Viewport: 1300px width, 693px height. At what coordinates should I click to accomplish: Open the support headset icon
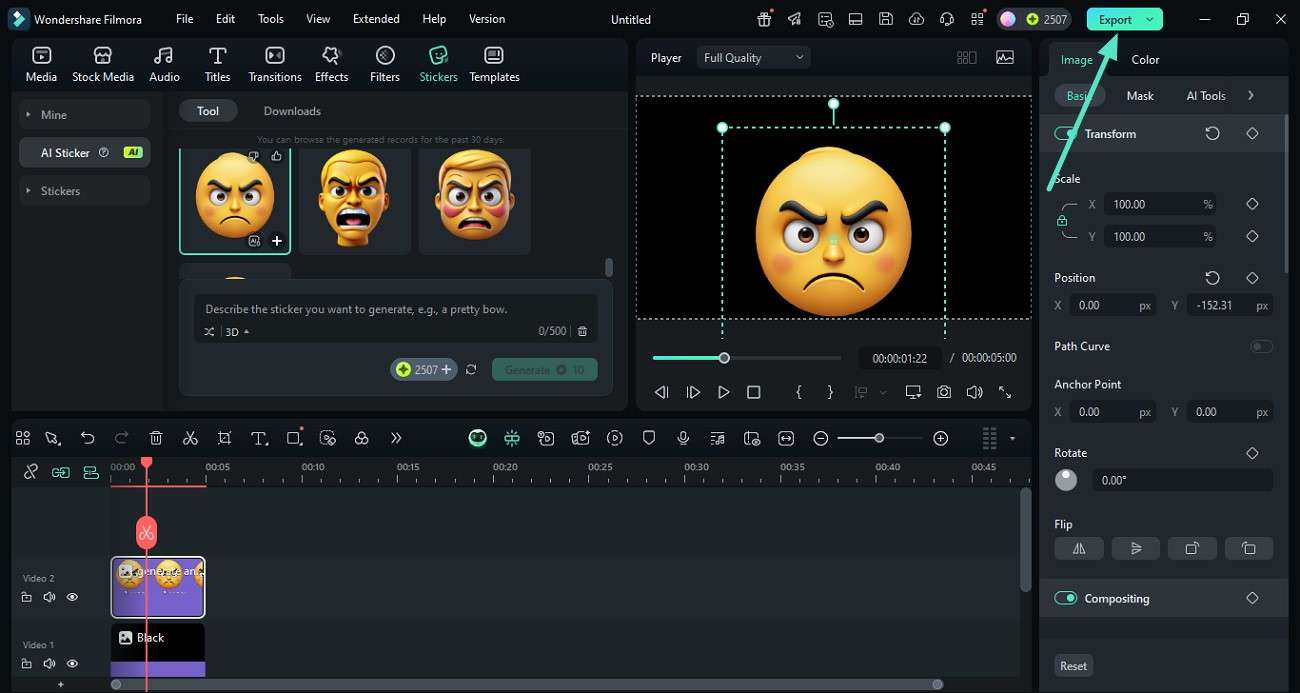947,19
